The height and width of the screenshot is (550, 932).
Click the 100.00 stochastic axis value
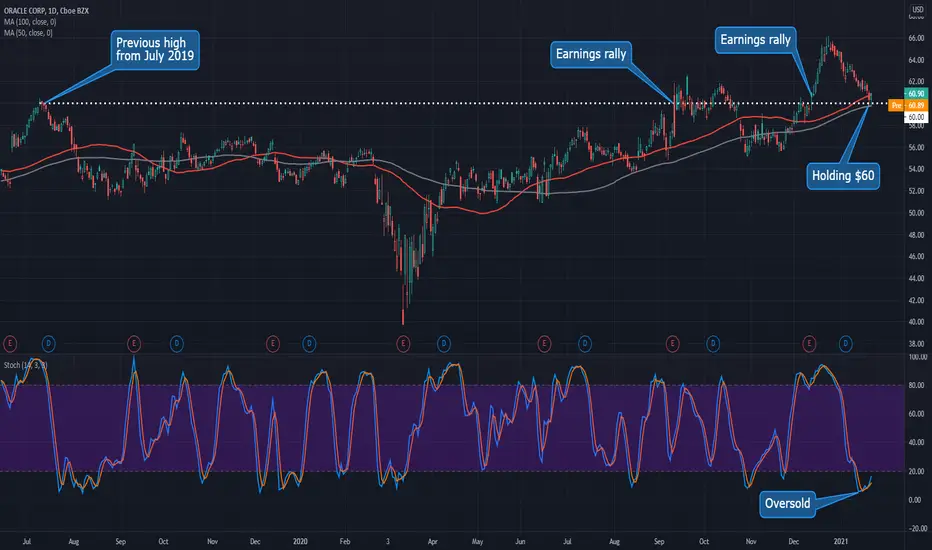[917, 357]
